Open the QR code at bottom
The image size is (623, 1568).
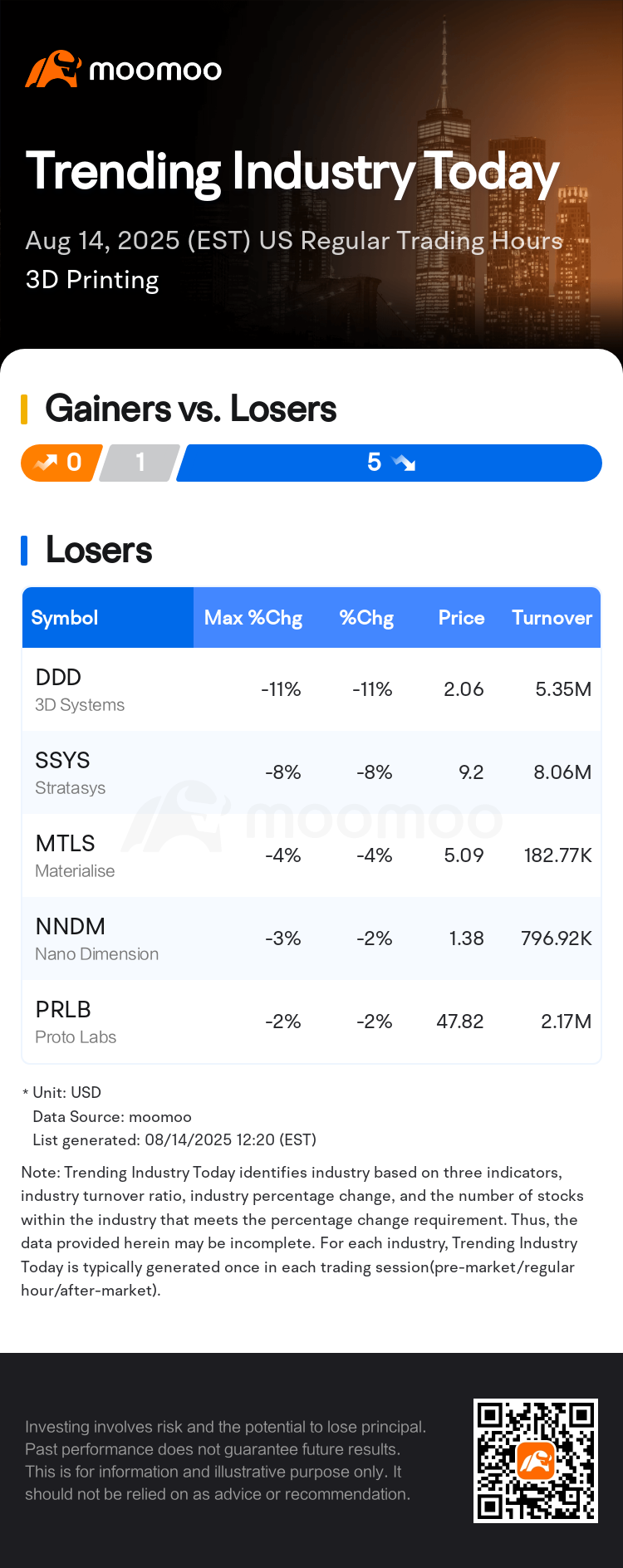click(536, 1461)
